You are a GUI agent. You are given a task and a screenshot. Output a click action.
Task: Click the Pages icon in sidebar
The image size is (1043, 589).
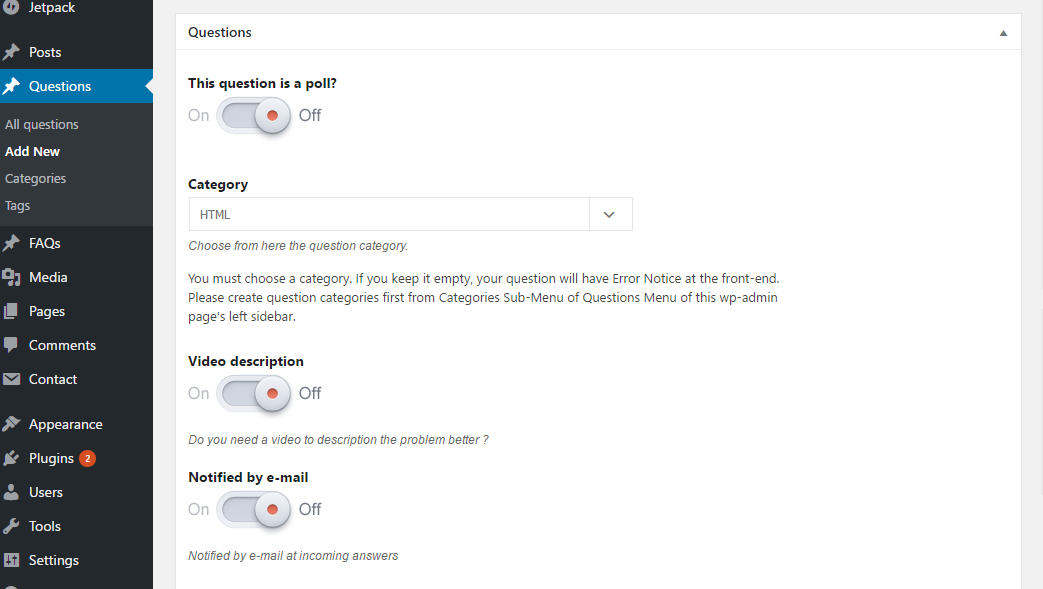point(12,311)
